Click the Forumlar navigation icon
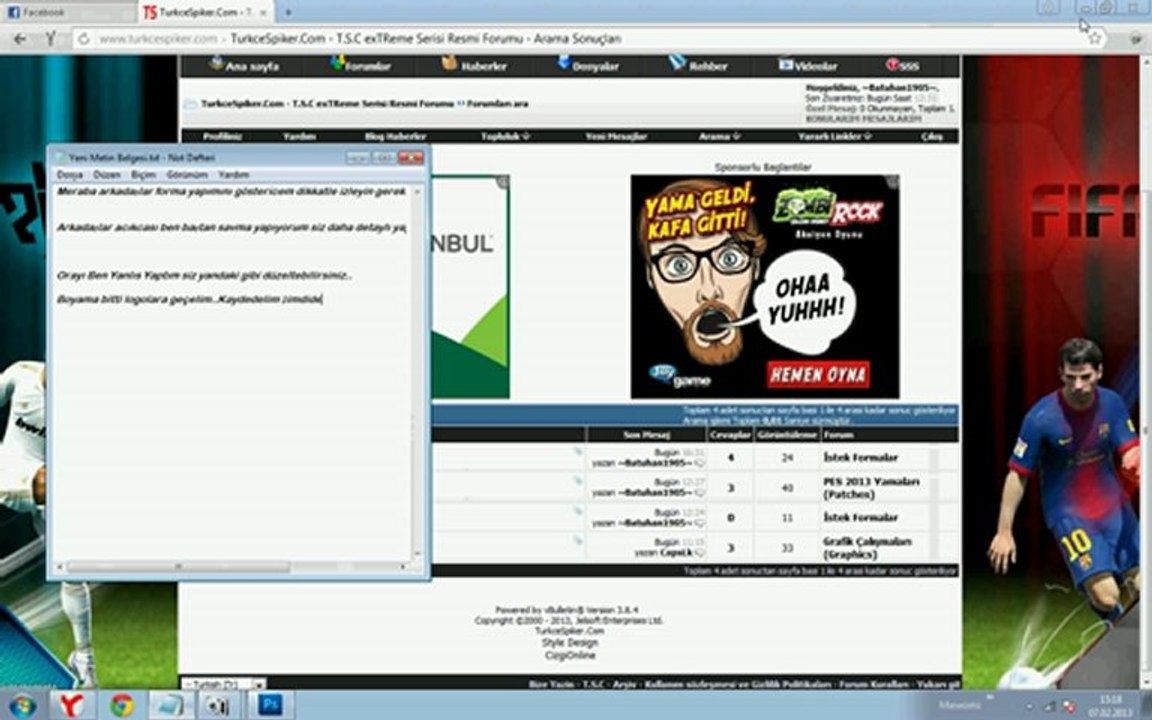 tap(337, 64)
